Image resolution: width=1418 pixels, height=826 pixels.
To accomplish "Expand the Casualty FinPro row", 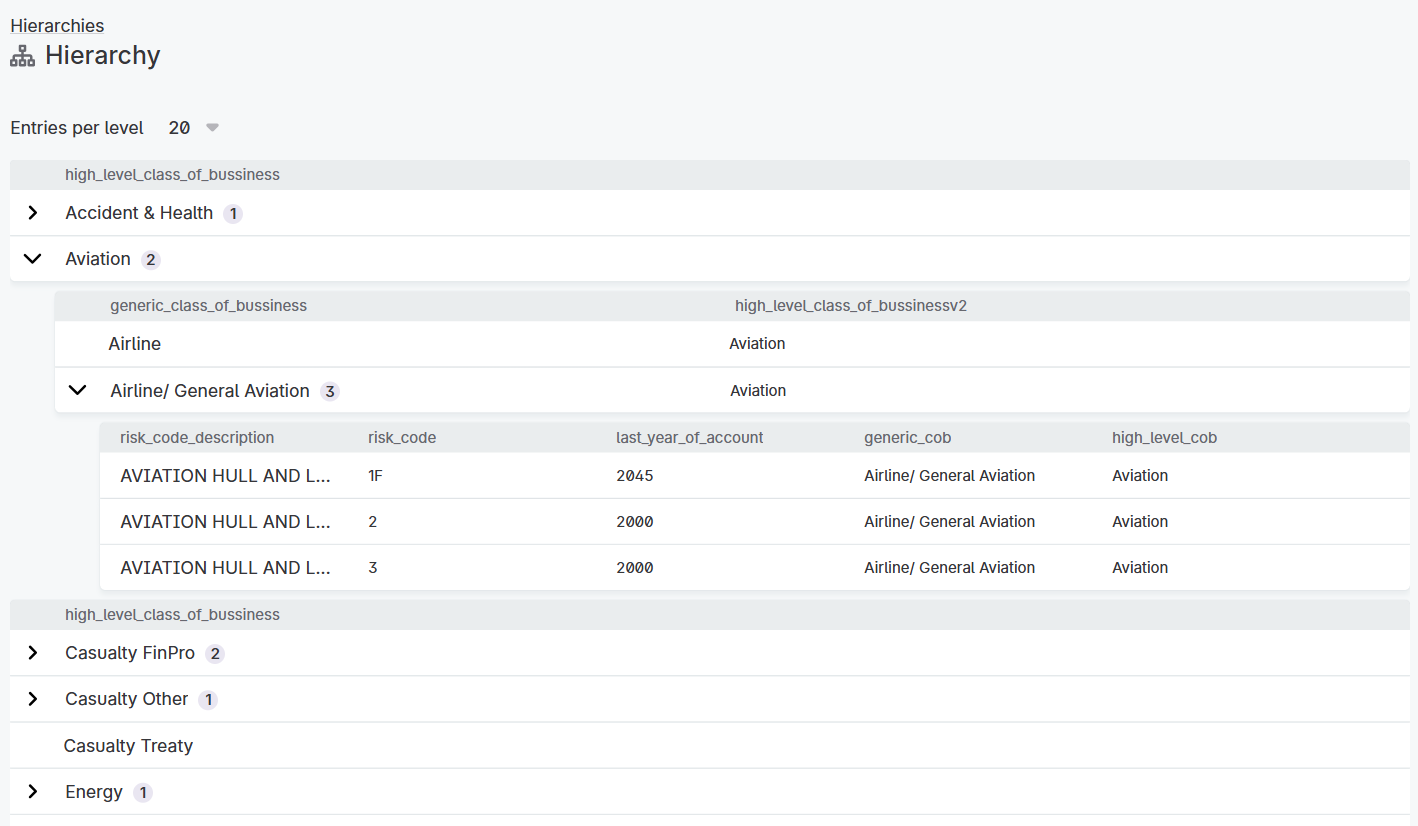I will tap(33, 653).
